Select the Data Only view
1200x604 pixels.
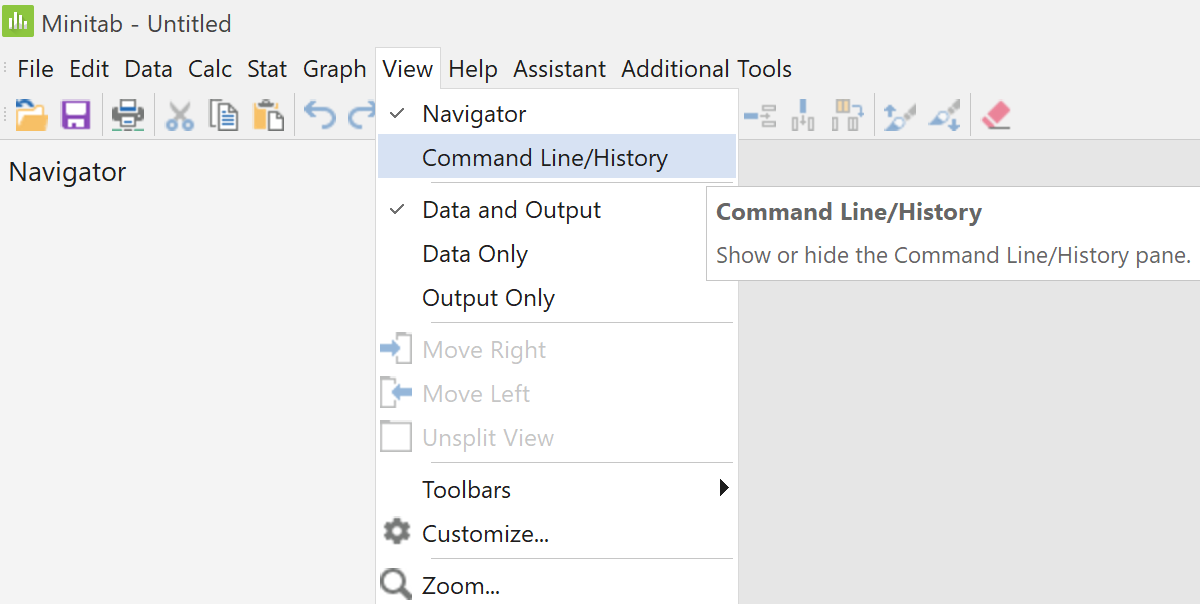pyautogui.click(x=557, y=254)
